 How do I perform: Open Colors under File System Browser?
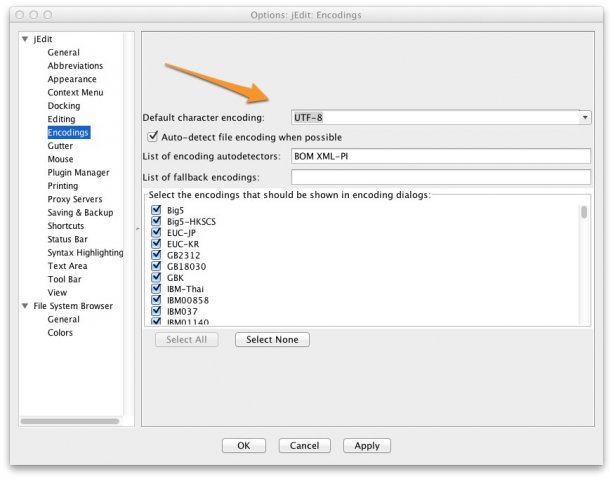pos(60,332)
